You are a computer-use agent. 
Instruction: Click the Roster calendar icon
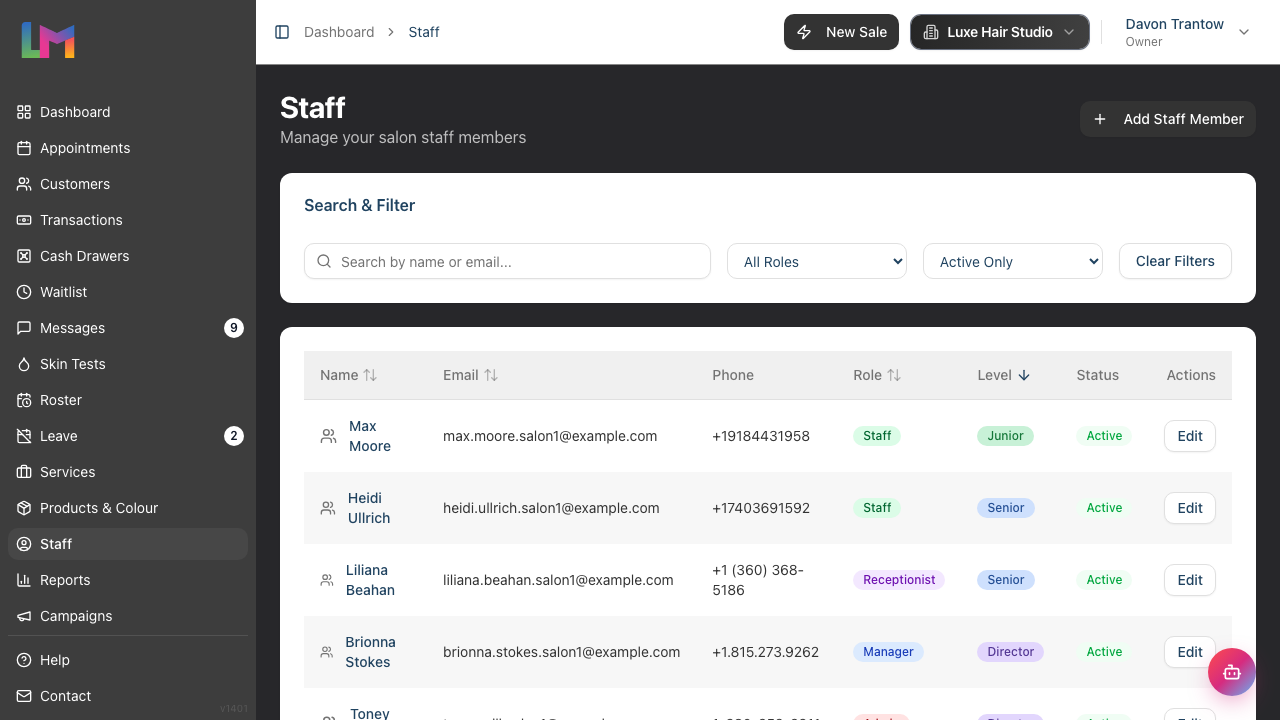tap(24, 400)
